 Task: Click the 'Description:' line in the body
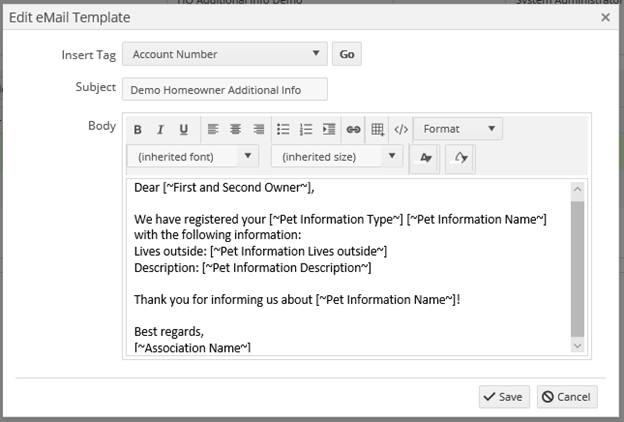pos(253,268)
